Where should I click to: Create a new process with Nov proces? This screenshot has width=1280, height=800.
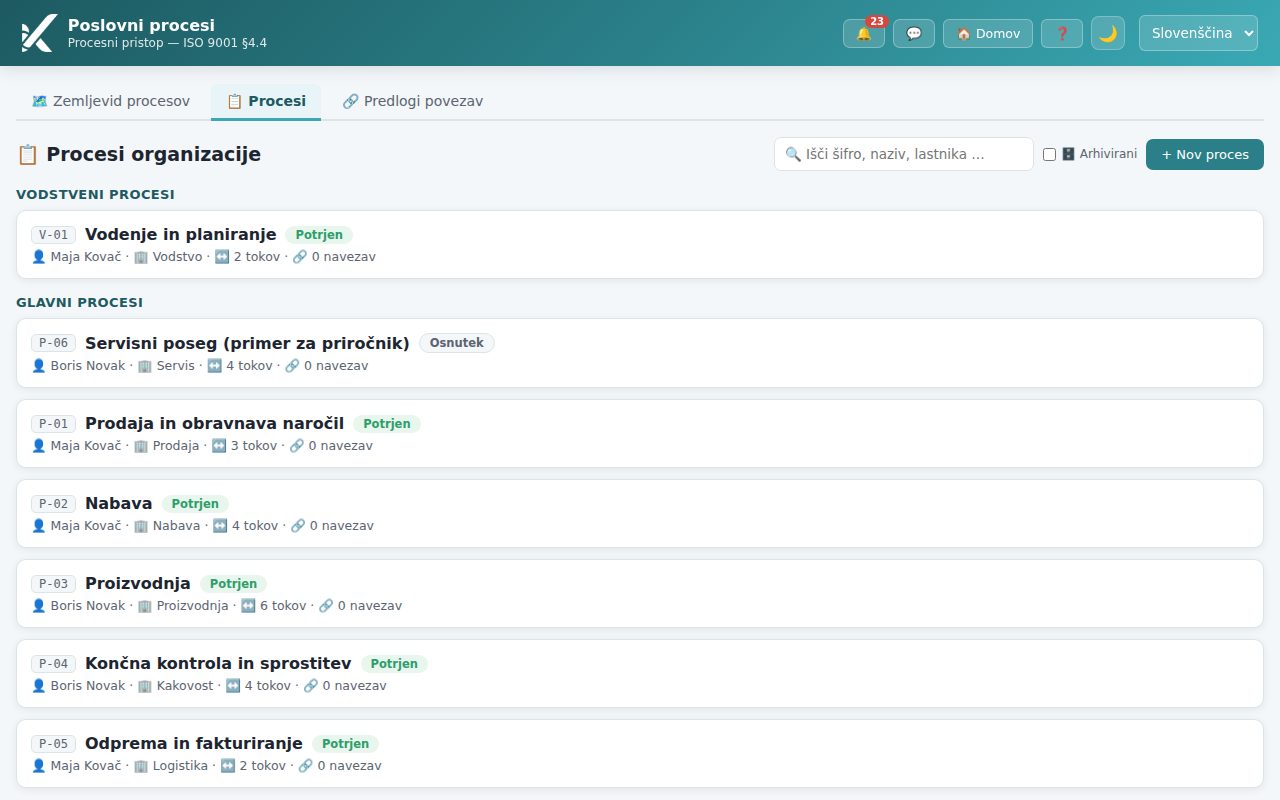(x=1205, y=154)
